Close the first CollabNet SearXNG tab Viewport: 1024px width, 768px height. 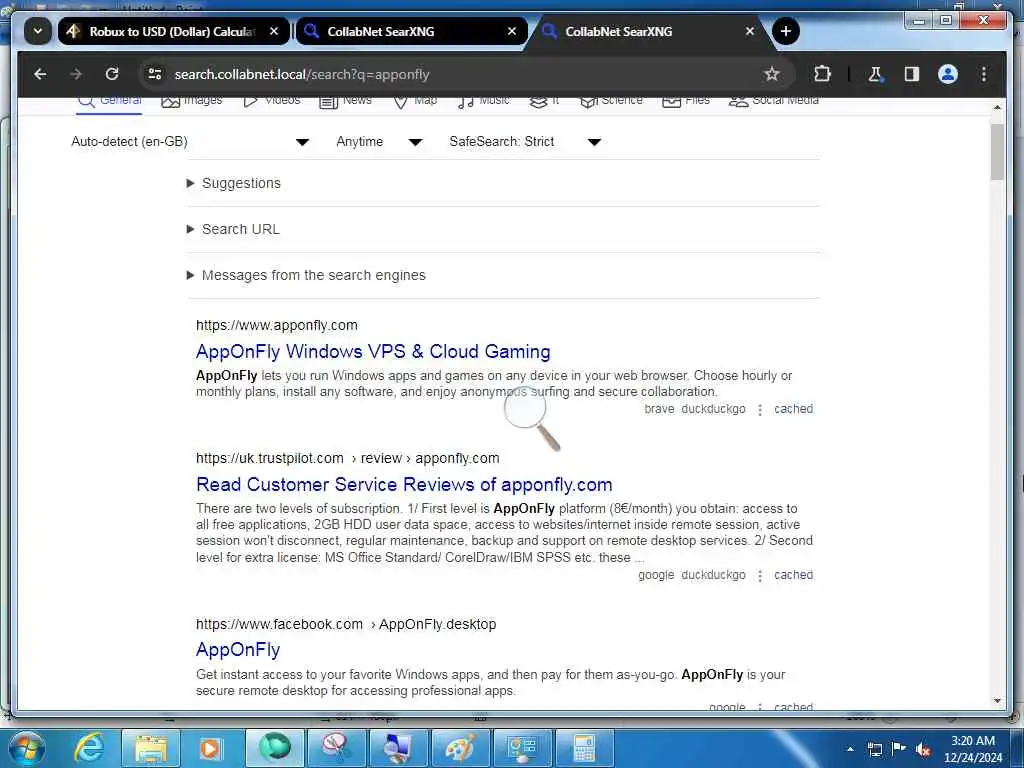512,31
